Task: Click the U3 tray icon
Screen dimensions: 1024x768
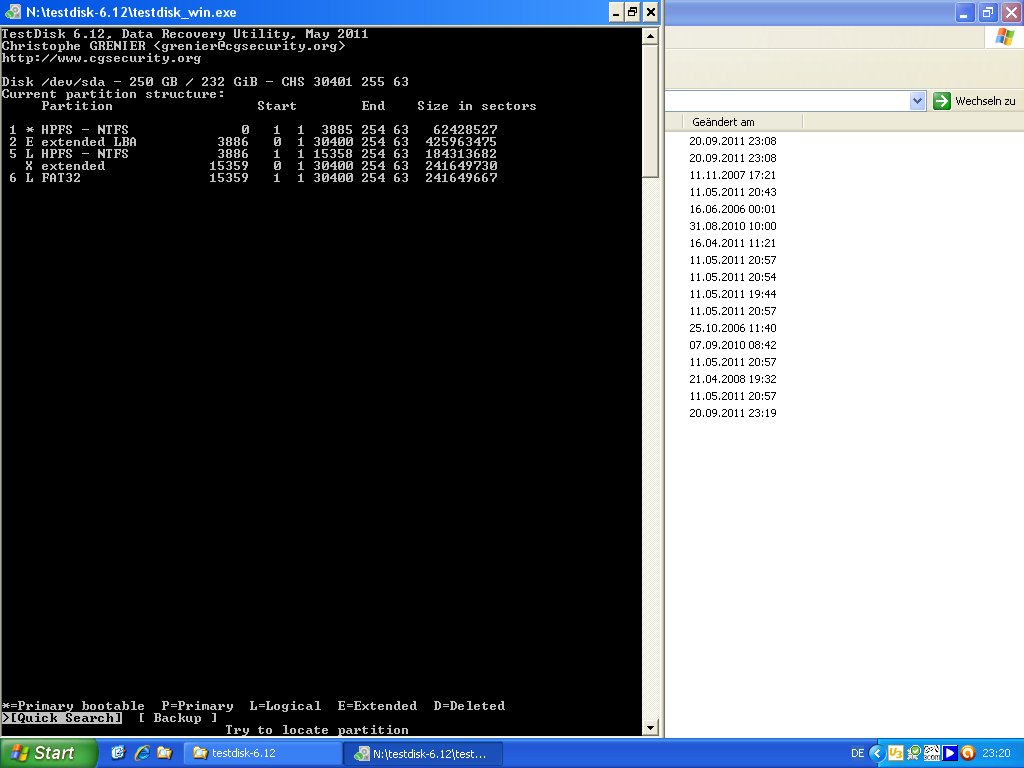Action: (895, 753)
